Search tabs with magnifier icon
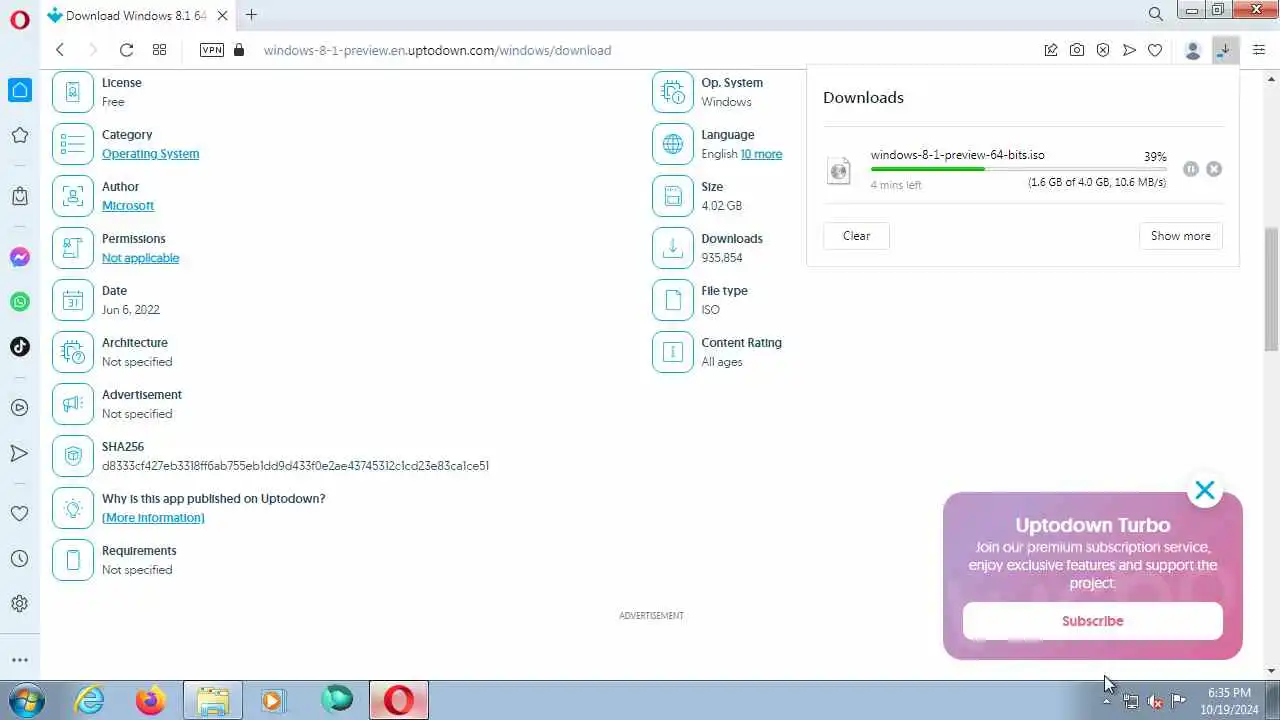 [x=1156, y=15]
